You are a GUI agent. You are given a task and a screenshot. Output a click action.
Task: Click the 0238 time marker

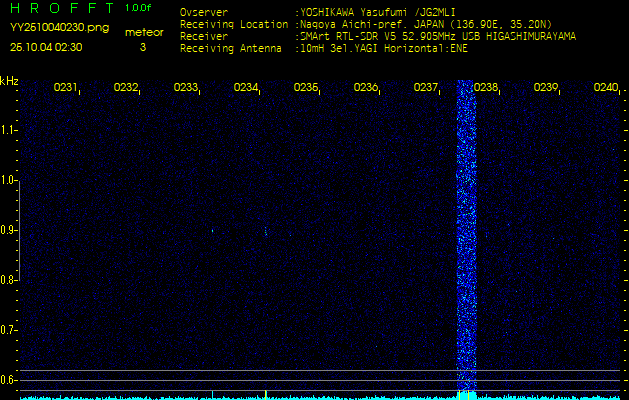(x=485, y=87)
